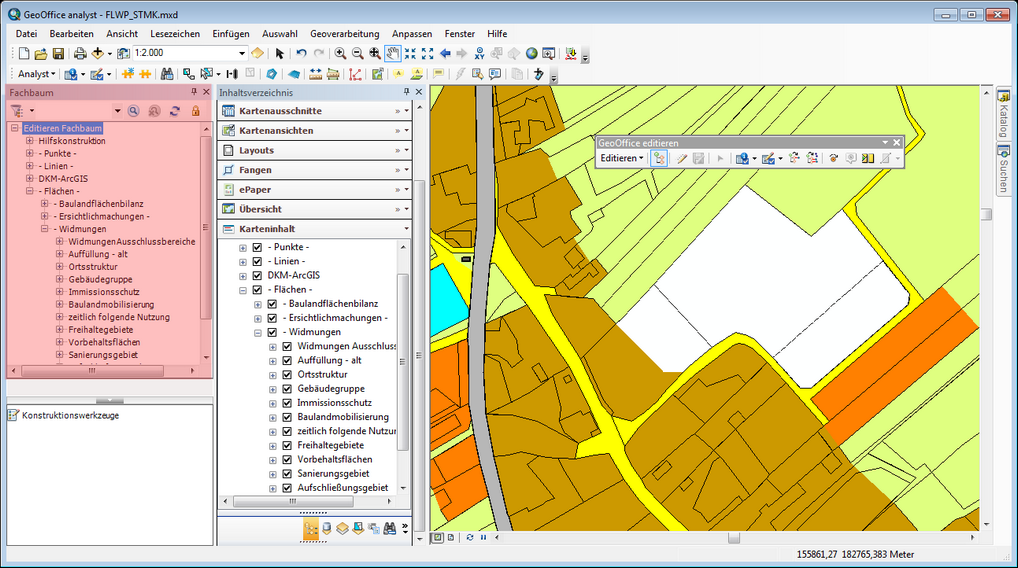Click the Undo arrow icon
This screenshot has width=1018, height=568.
point(301,53)
